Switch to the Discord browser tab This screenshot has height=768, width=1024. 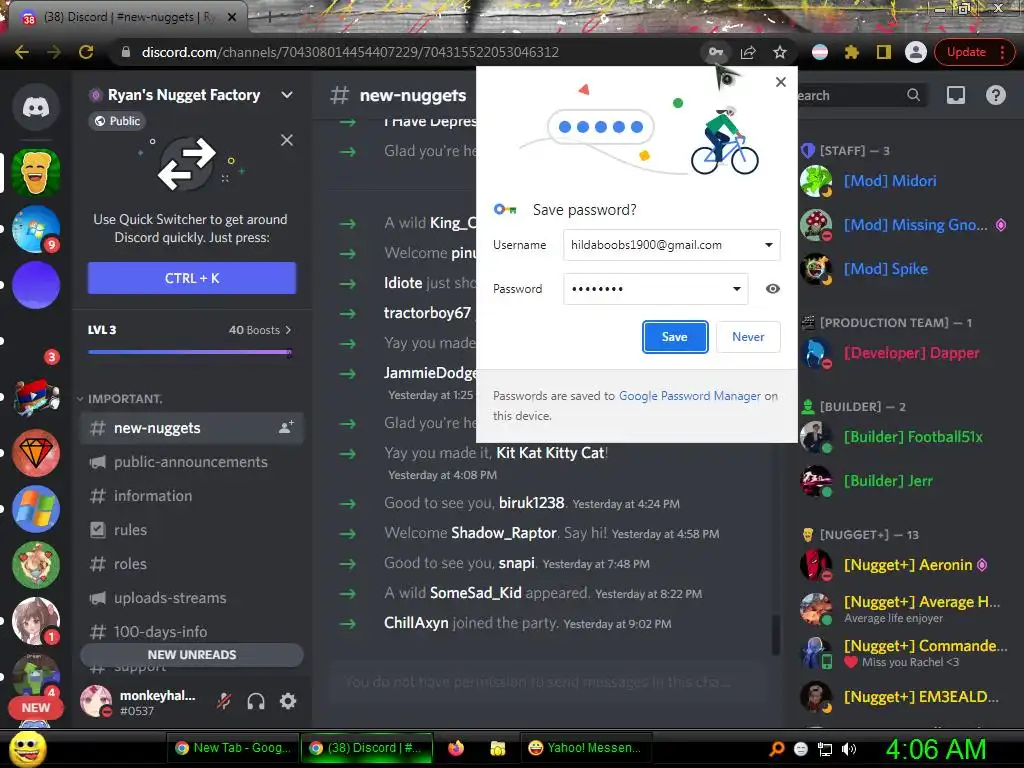128,17
